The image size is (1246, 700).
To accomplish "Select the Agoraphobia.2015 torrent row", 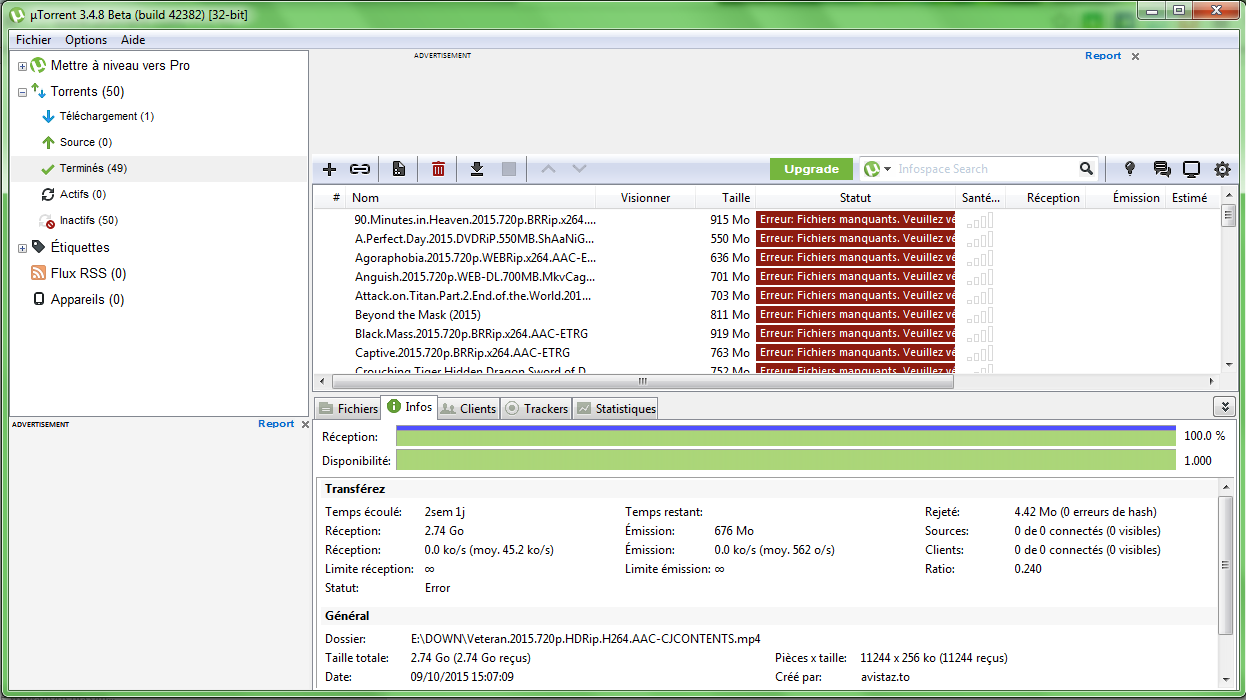I will pos(768,257).
